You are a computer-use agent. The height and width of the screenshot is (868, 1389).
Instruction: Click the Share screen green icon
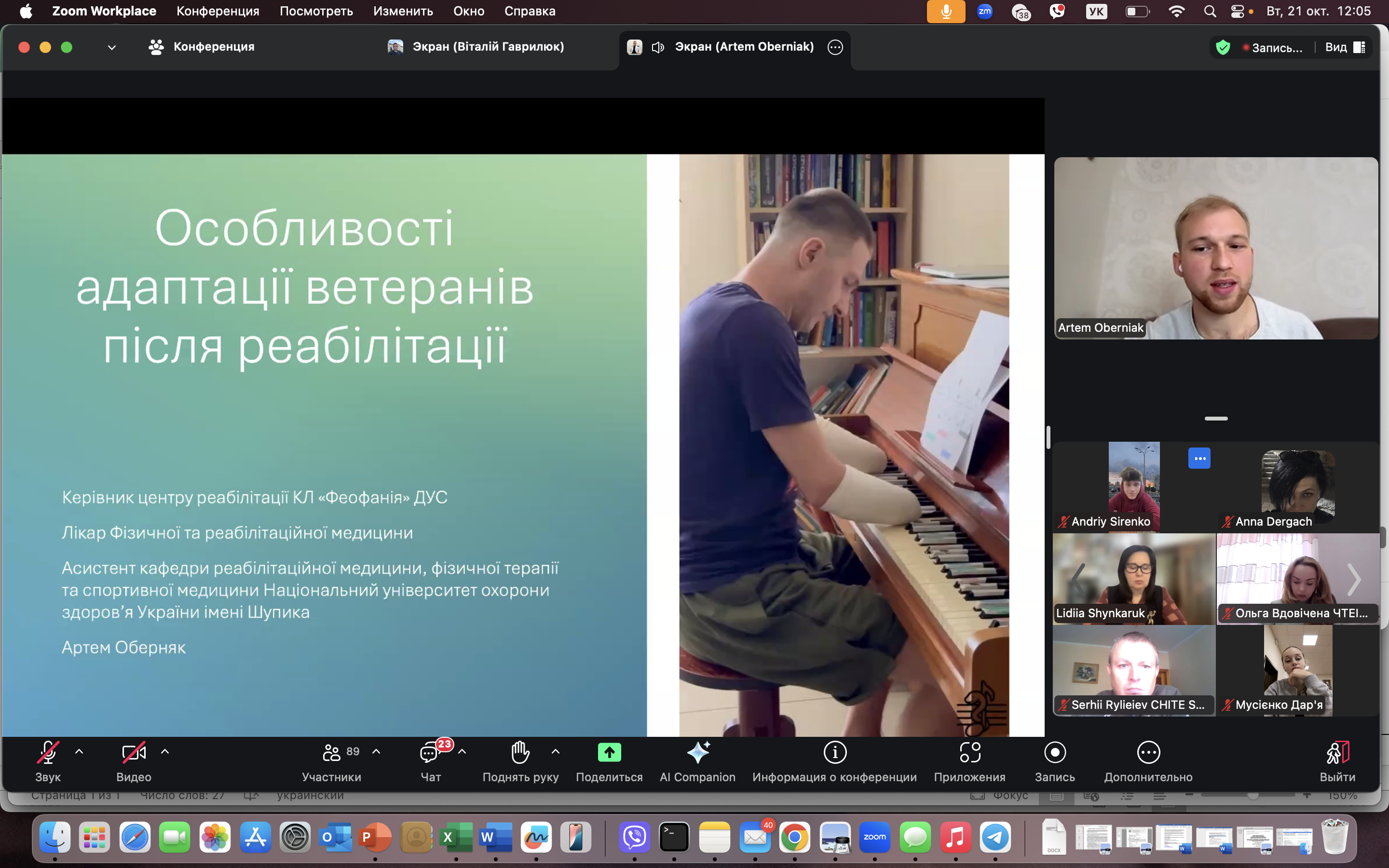[x=609, y=753]
